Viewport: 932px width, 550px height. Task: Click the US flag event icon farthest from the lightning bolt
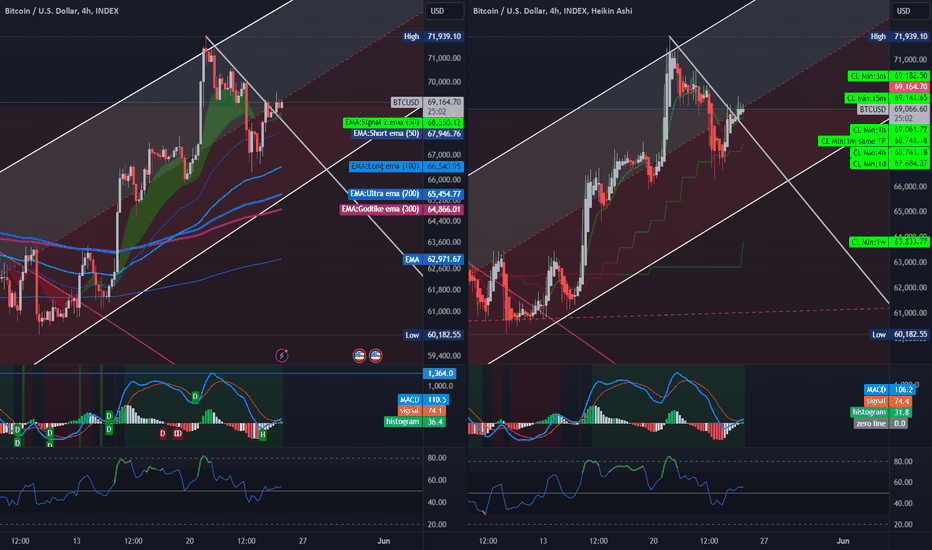pos(376,356)
